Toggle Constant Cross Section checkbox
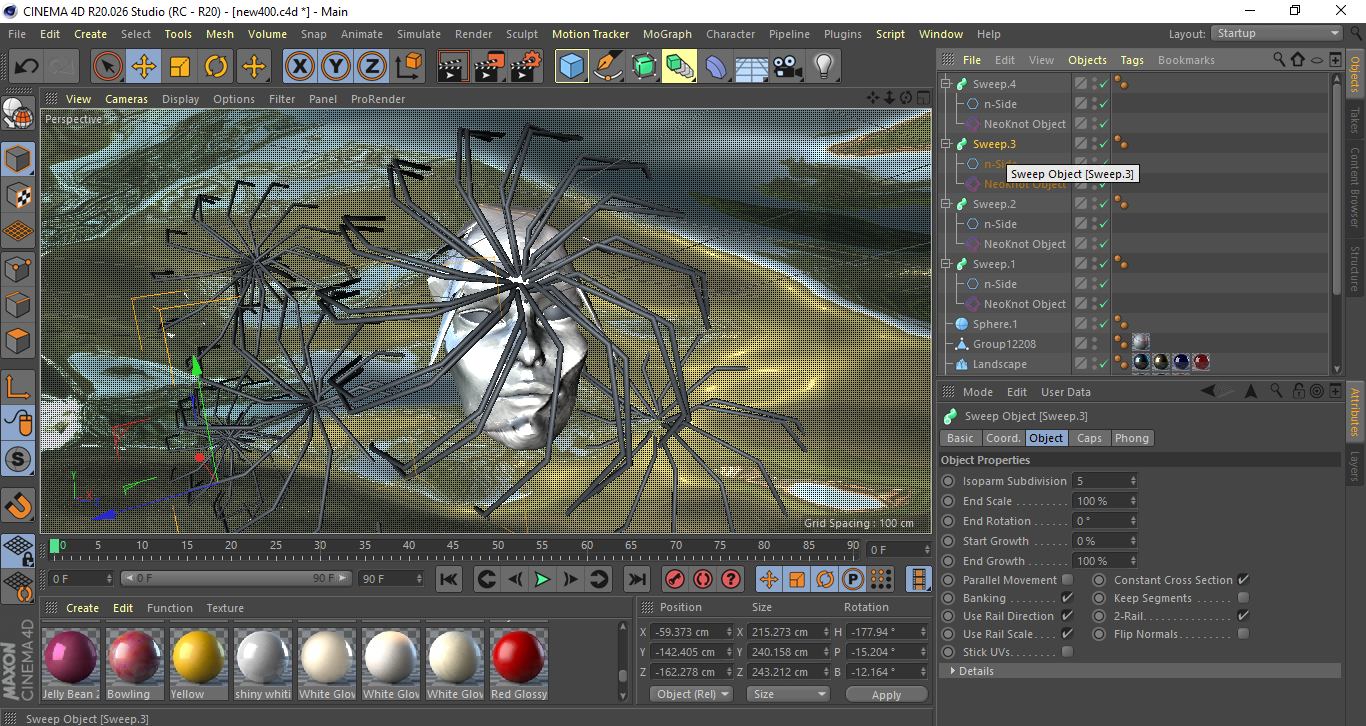This screenshot has height=726, width=1366. 1243,580
